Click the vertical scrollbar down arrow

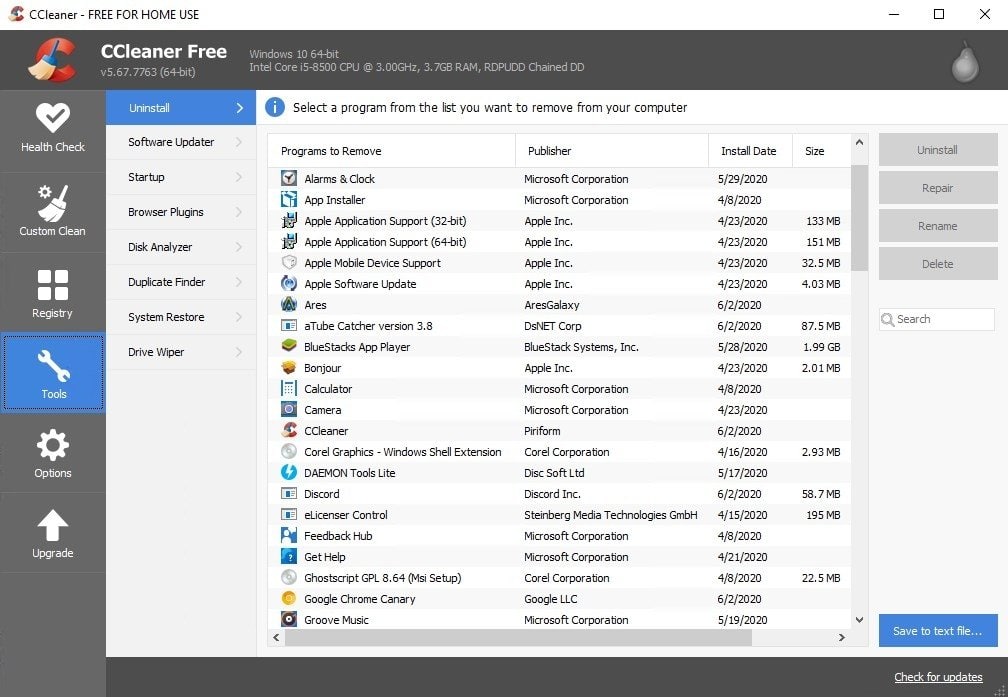tap(859, 620)
